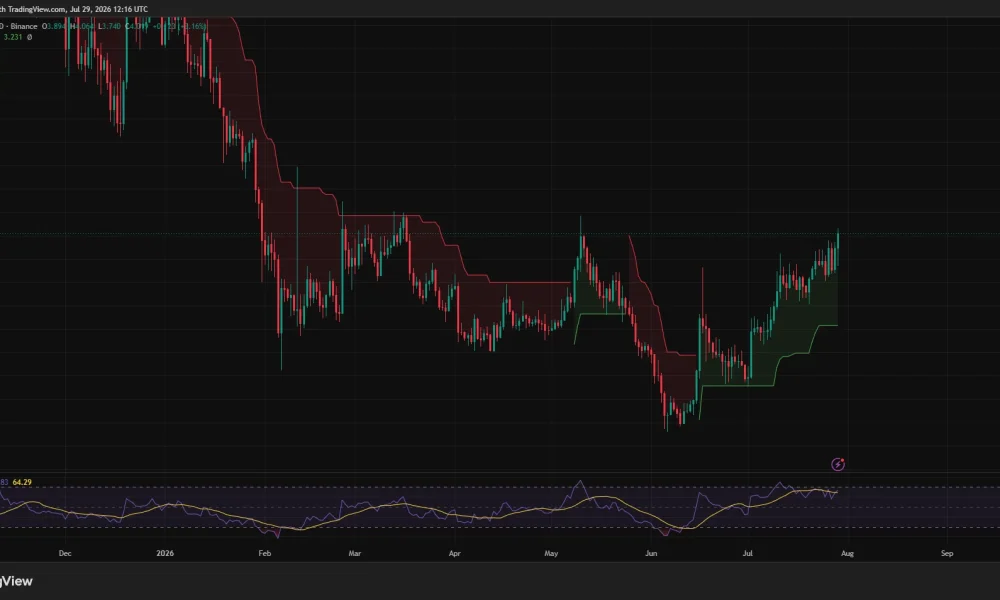Click the 2026 label on time axis
This screenshot has height=600, width=1000.
tap(165, 553)
